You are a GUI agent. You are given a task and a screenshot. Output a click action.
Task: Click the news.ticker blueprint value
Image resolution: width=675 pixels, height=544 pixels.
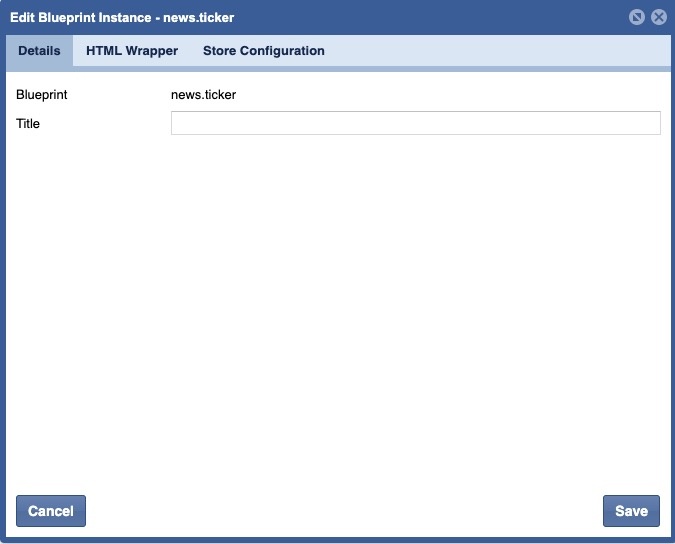click(x=203, y=96)
